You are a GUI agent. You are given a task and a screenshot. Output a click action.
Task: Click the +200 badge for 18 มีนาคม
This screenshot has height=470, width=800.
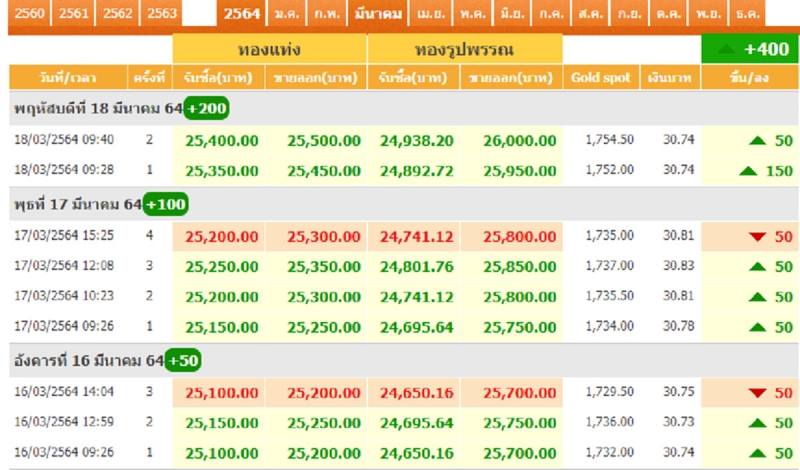pos(206,108)
